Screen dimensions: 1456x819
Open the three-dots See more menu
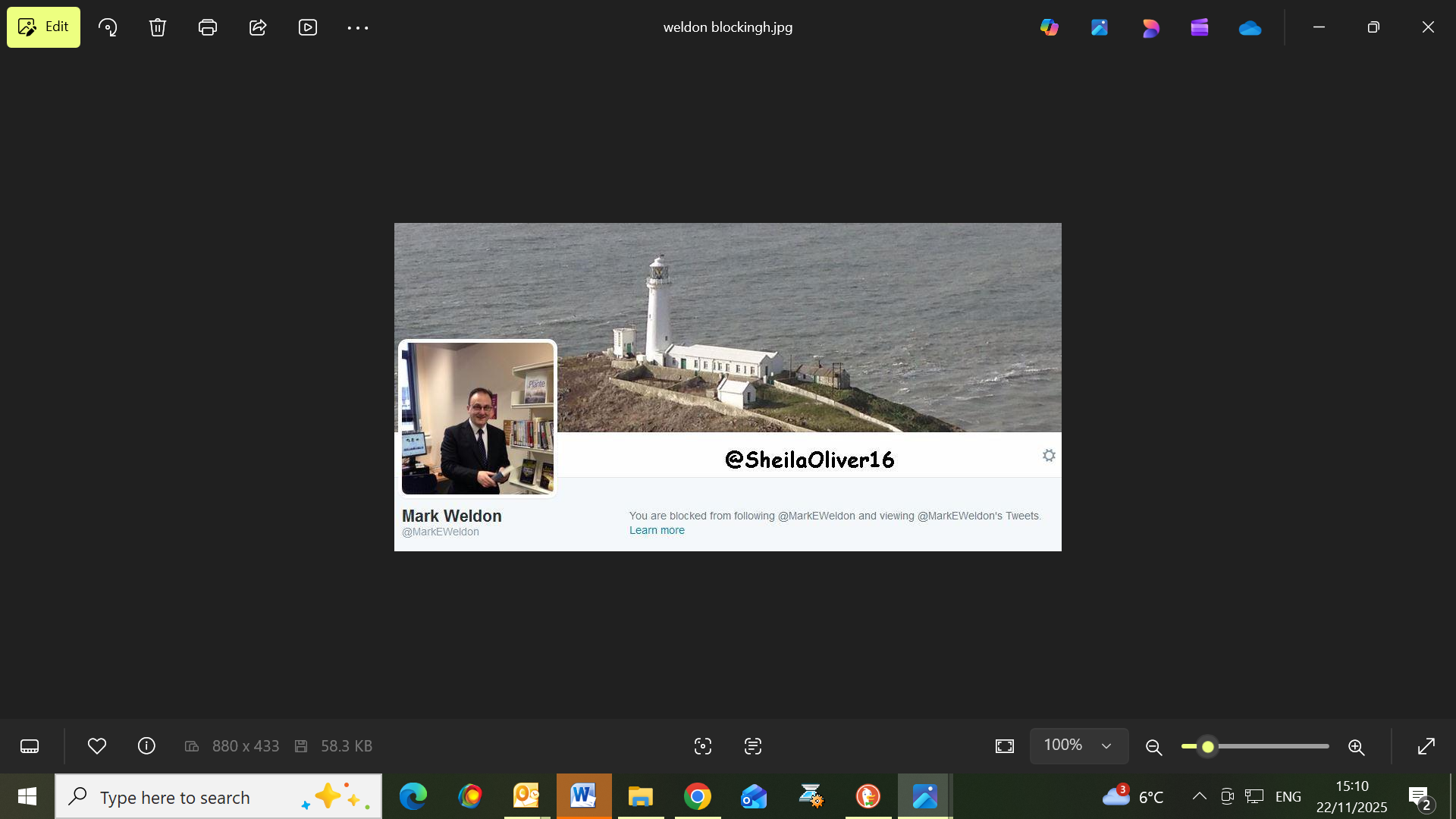[358, 27]
